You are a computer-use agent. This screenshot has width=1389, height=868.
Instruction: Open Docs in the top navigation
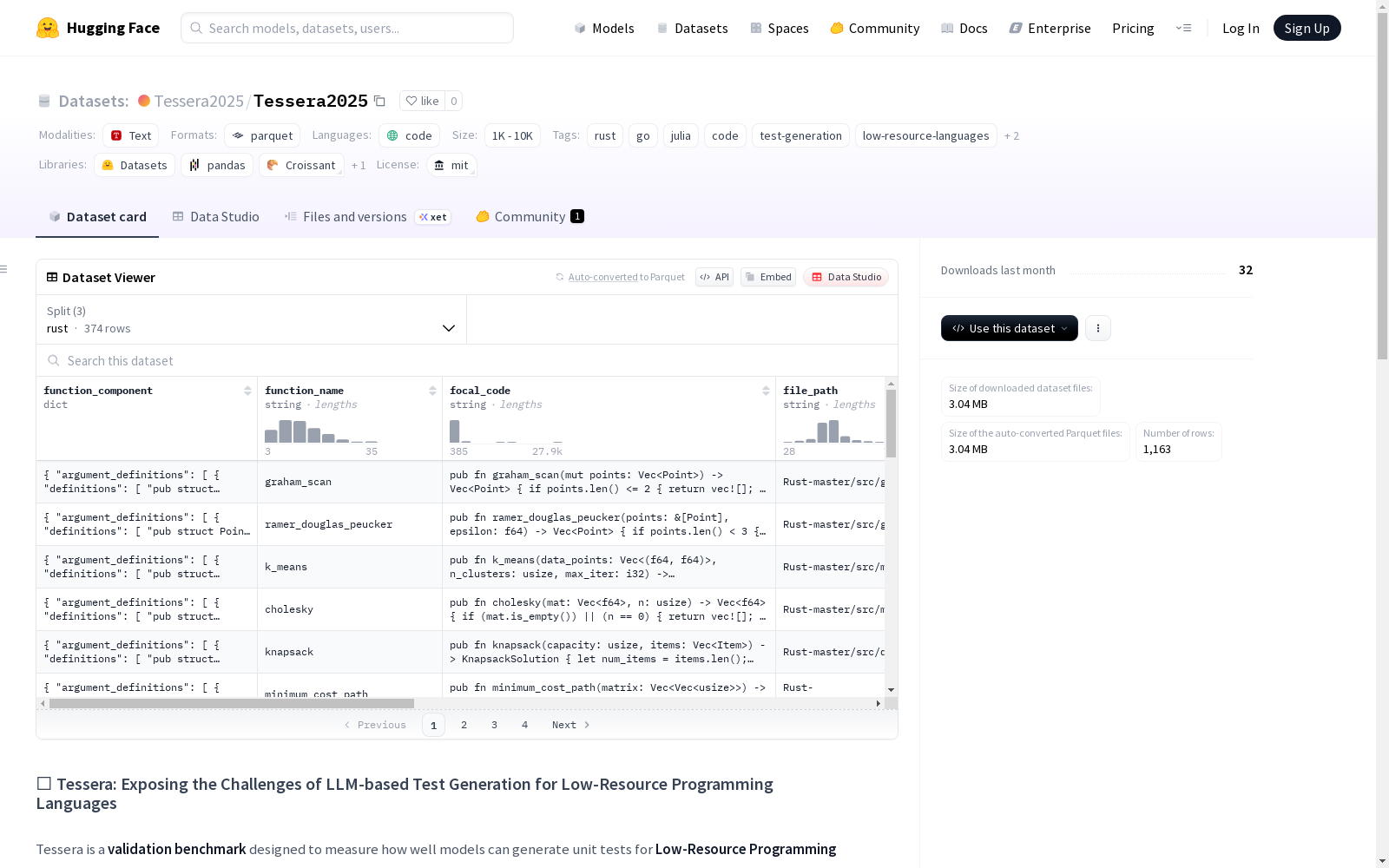point(964,28)
